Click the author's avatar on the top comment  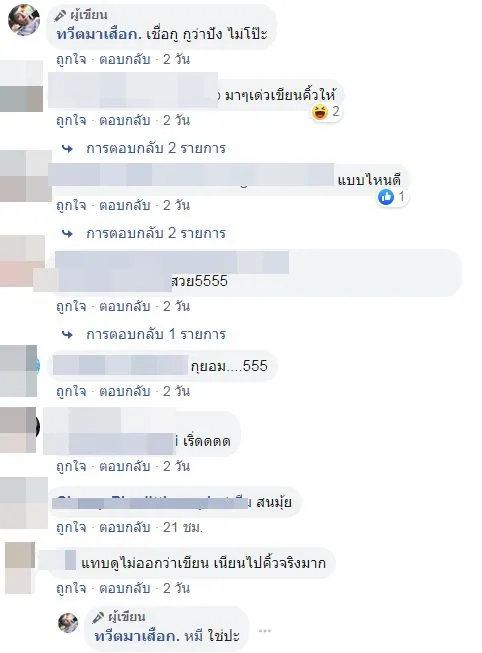click(x=24, y=20)
